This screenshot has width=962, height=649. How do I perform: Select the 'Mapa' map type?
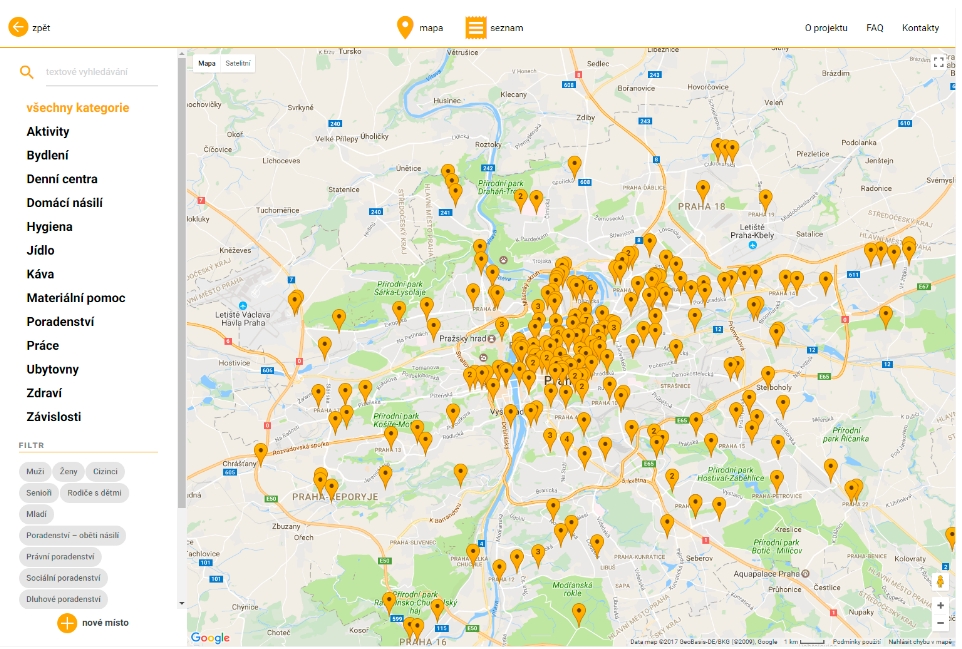pyautogui.click(x=207, y=63)
